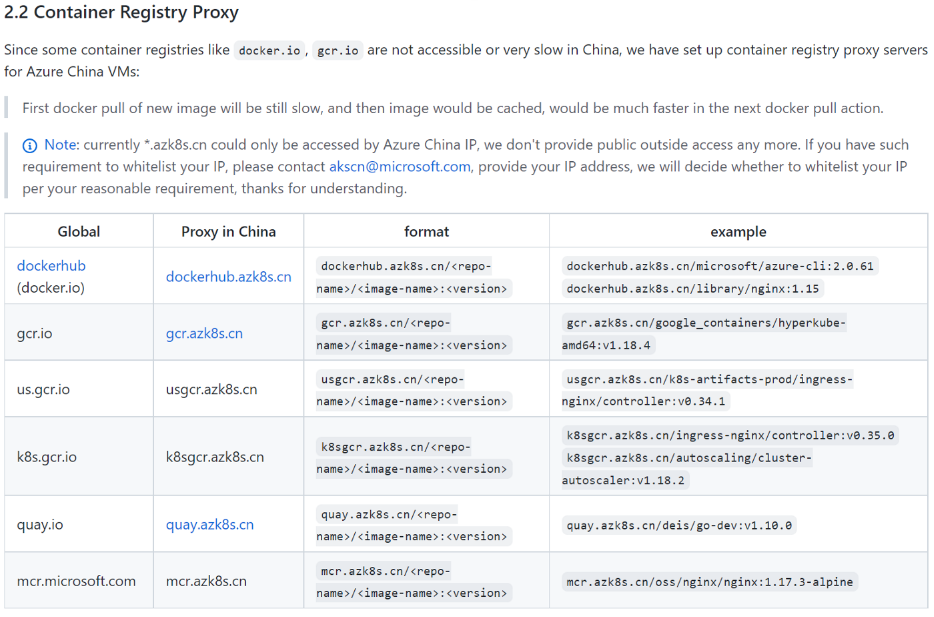
Task: Click the quay.azk8s.cn/deis/go-dev example code
Action: tap(679, 525)
